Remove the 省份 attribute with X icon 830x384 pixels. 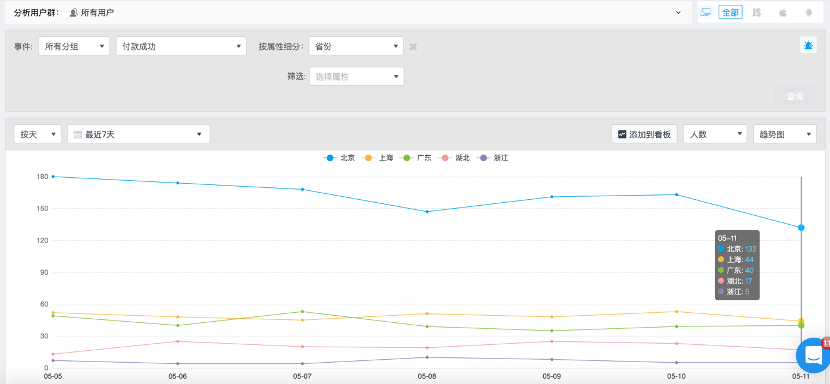(413, 47)
